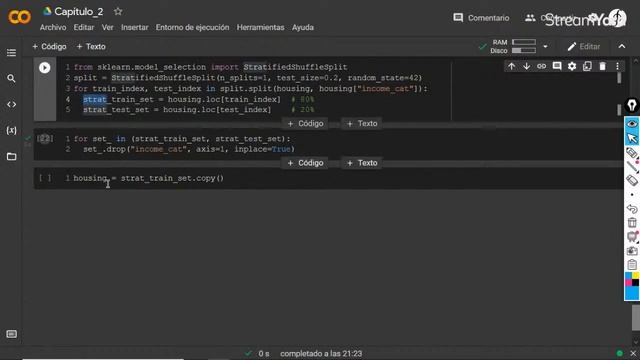Viewport: 640px width, 360px height.
Task: Insert Código below the second cell
Action: pyautogui.click(x=305, y=163)
